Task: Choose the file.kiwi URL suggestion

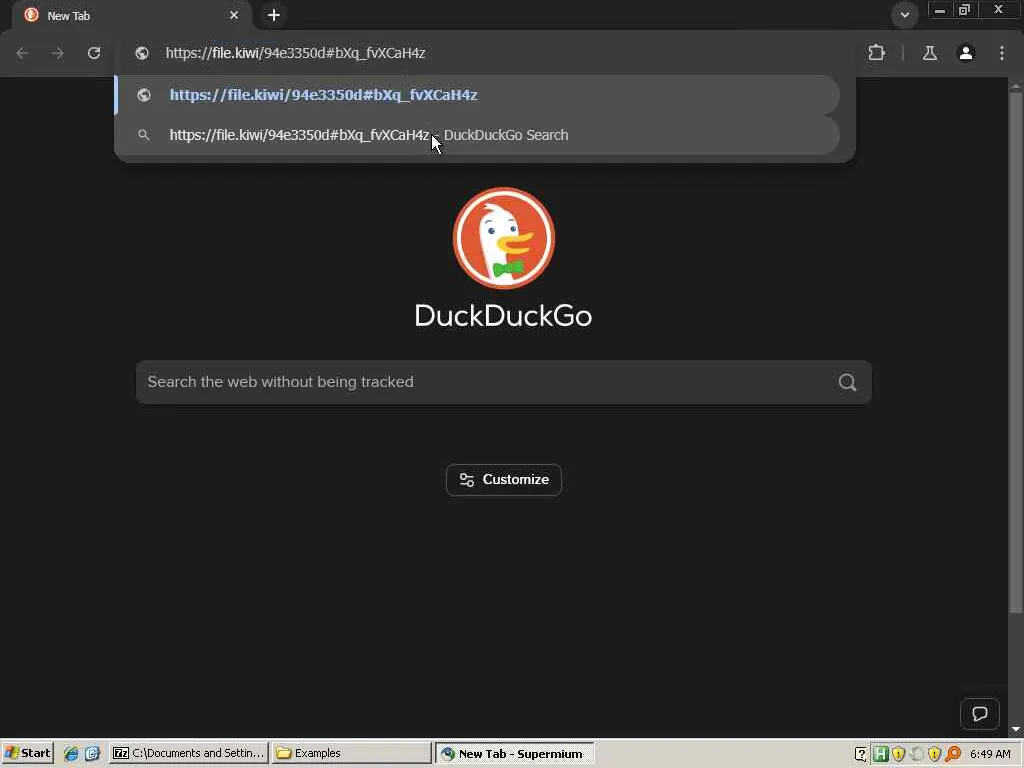Action: coord(477,95)
